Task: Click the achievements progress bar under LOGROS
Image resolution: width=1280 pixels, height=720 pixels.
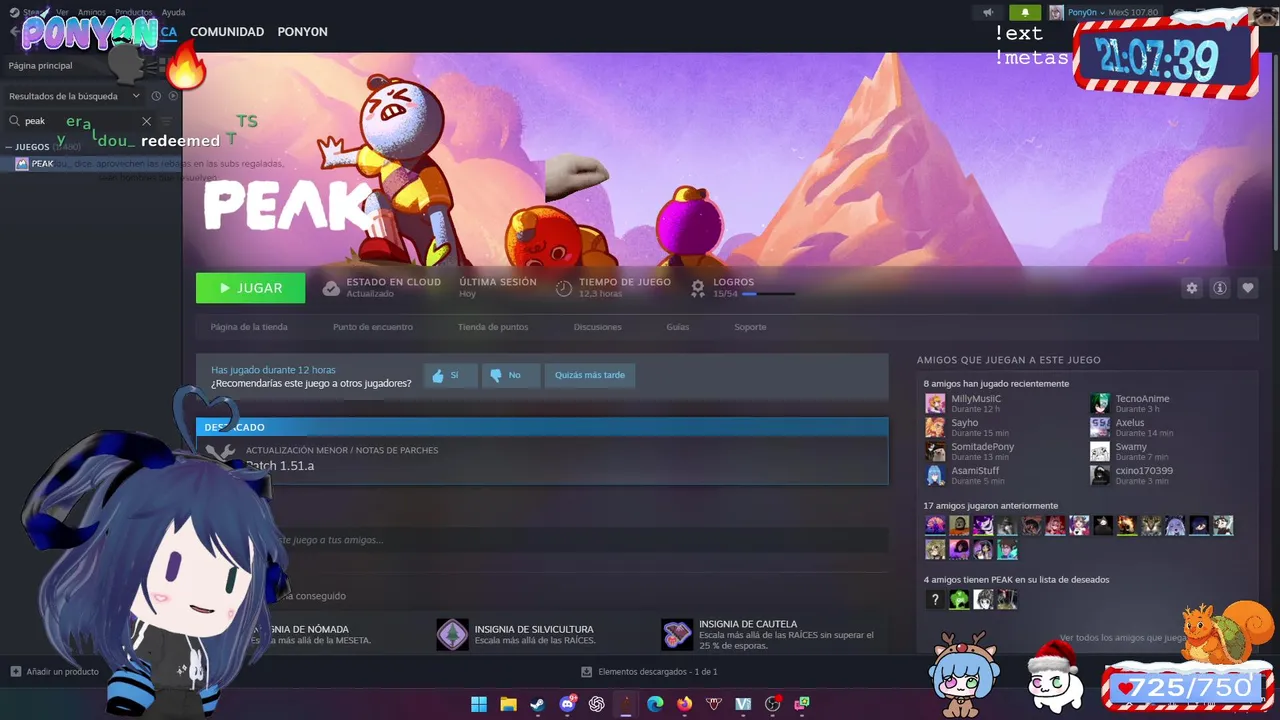Action: coord(768,294)
